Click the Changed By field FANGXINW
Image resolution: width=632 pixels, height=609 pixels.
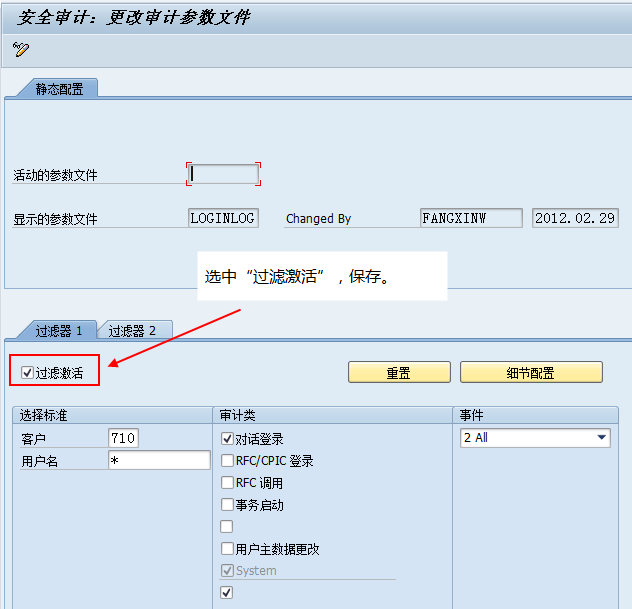(x=471, y=218)
